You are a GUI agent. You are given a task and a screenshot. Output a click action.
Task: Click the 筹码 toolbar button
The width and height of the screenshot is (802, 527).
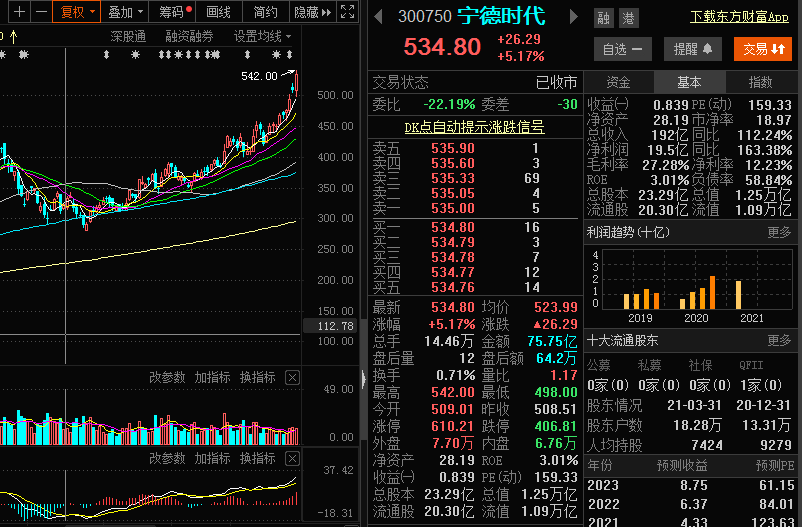click(174, 12)
